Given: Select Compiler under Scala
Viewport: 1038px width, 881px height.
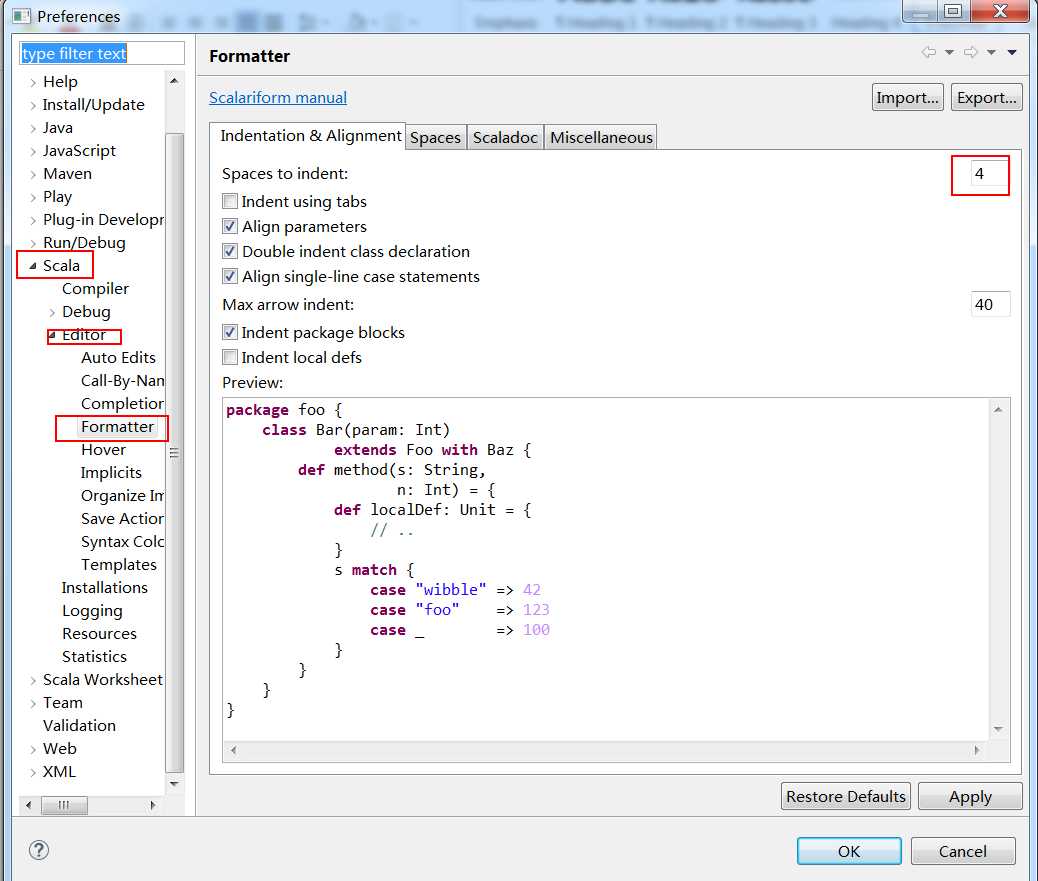Looking at the screenshot, I should tap(95, 289).
